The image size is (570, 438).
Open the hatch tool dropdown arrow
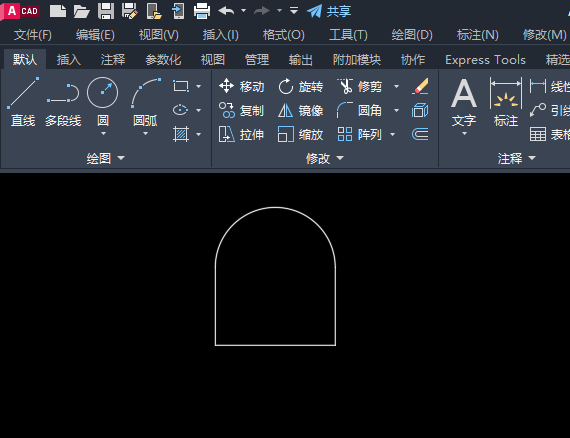click(198, 134)
